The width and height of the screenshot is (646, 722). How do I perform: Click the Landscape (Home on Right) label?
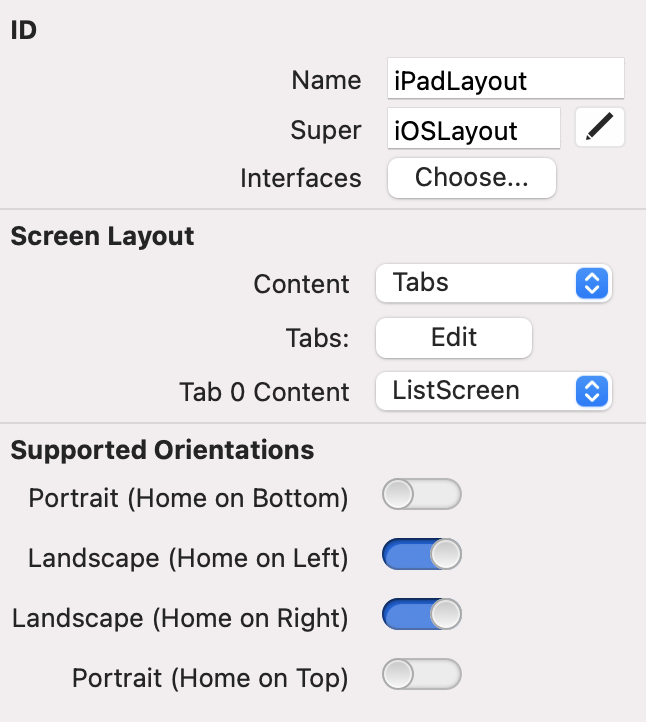180,618
